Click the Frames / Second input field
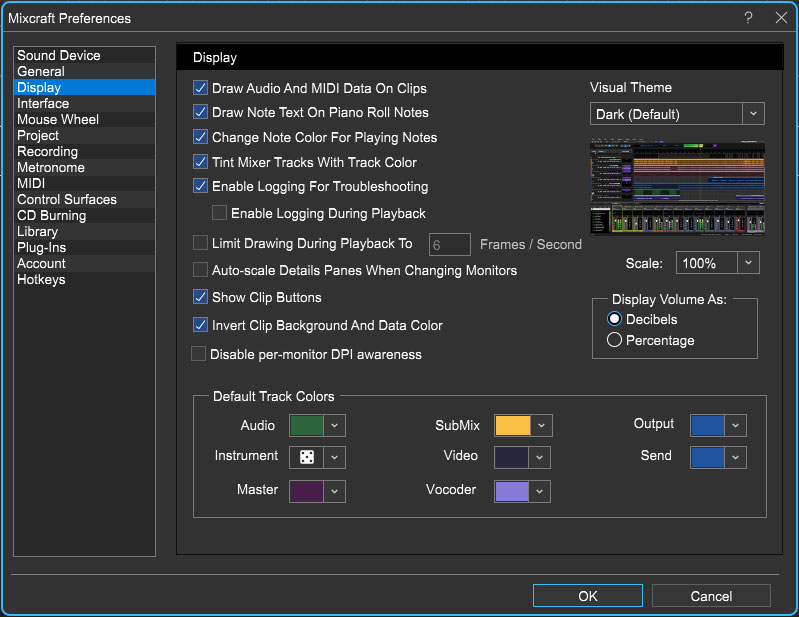Viewport: 799px width, 617px height. 449,245
